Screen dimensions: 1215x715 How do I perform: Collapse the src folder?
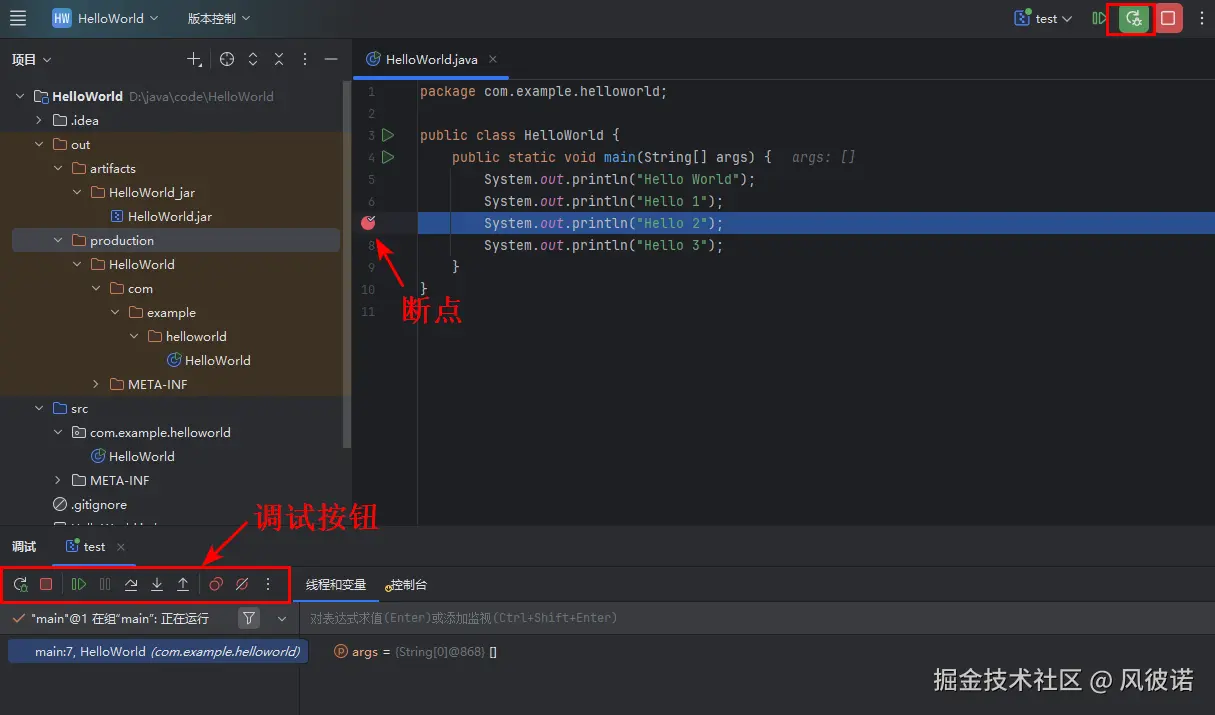point(40,408)
